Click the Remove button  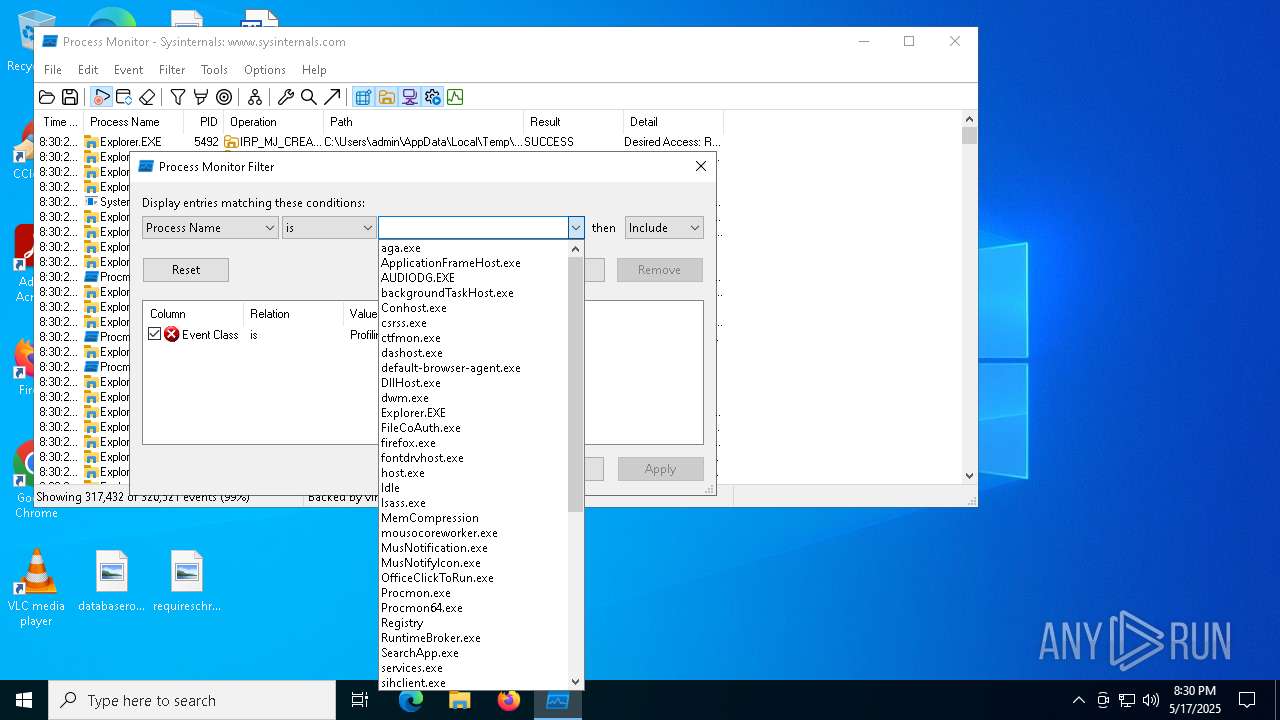tap(660, 270)
